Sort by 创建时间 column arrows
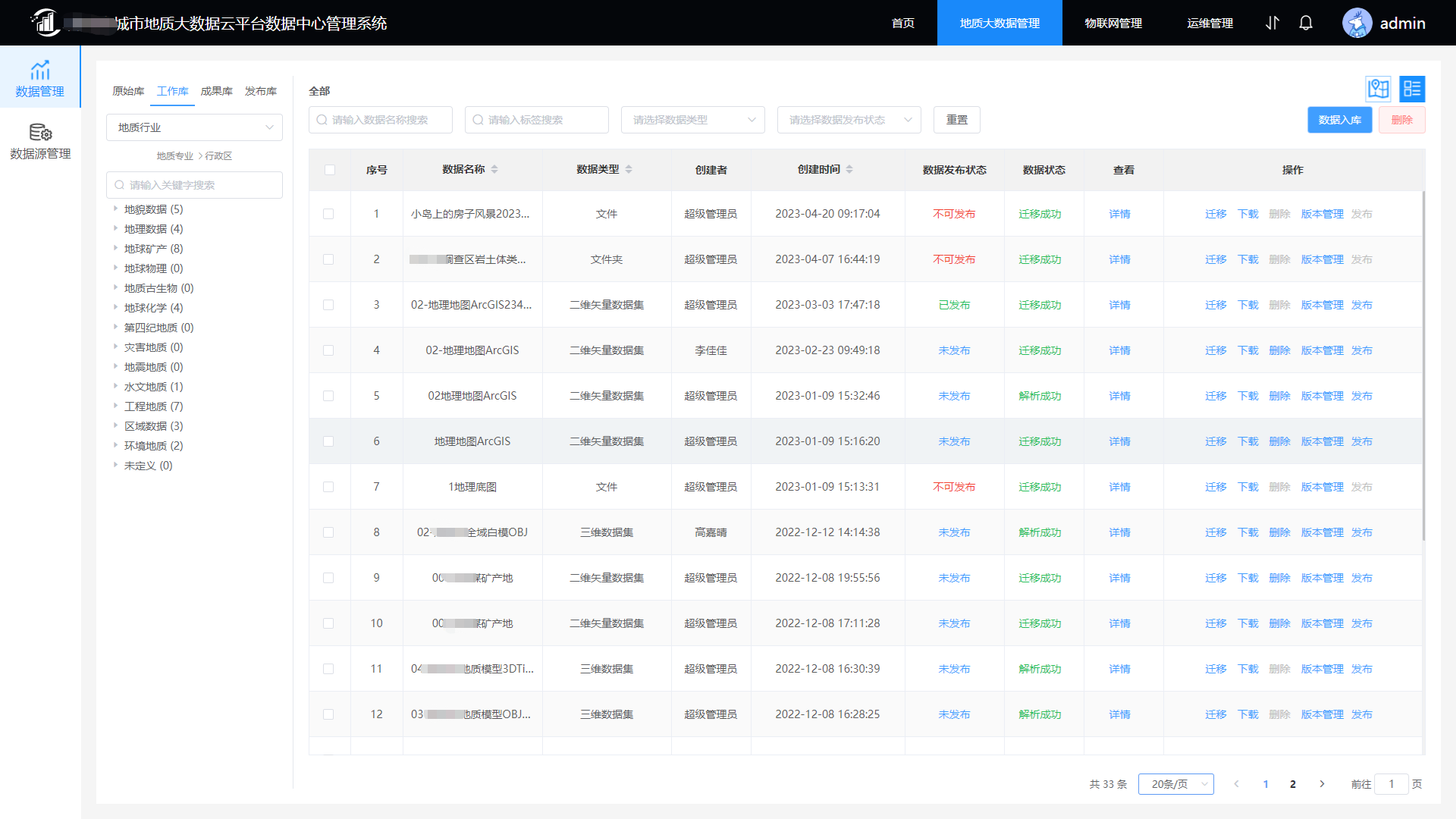Image resolution: width=1456 pixels, height=819 pixels. pyautogui.click(x=849, y=169)
